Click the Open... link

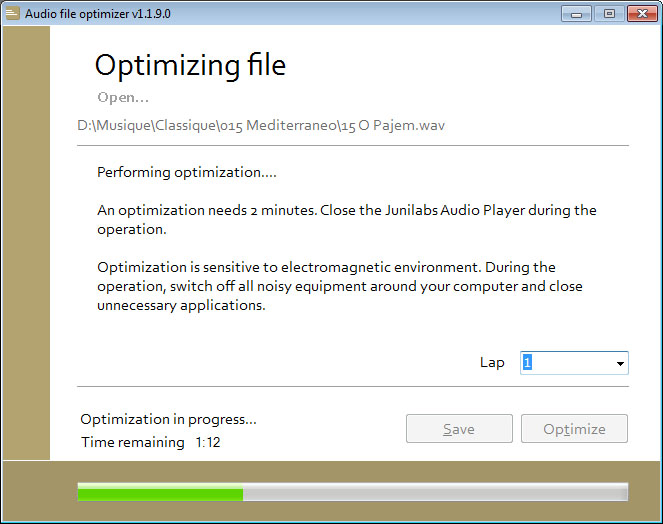pos(123,98)
